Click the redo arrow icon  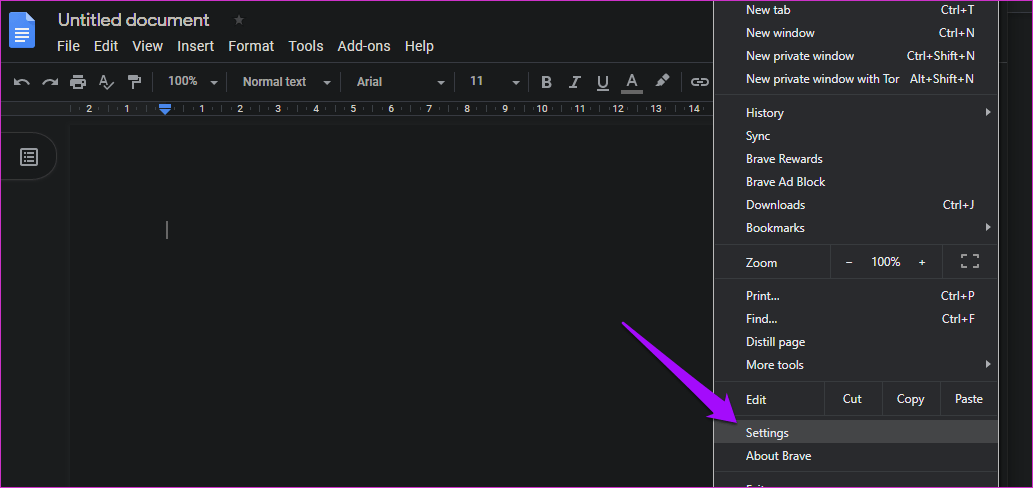point(49,82)
